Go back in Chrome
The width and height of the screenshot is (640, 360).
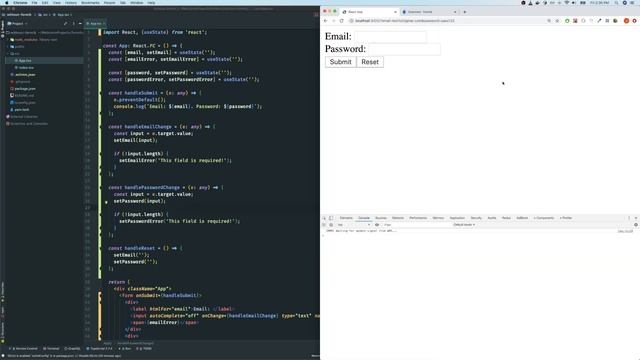[x=325, y=21]
